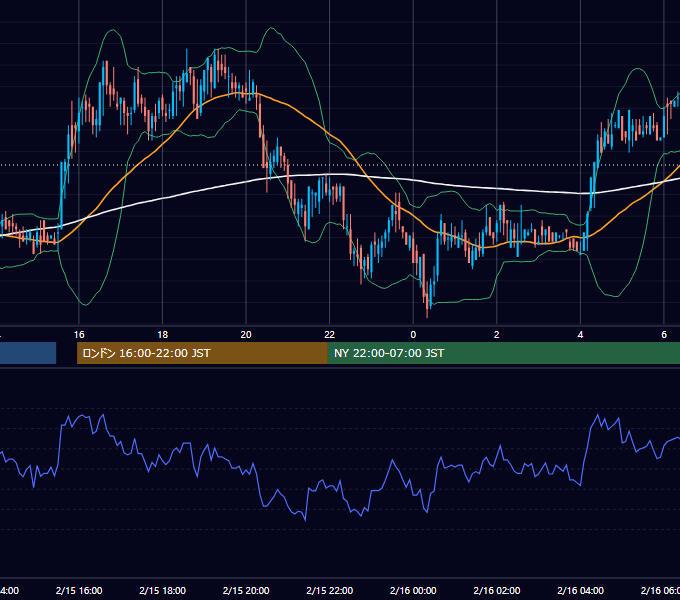Image resolution: width=680 pixels, height=600 pixels.
Task: Click the blue session bar before London
Action: [x=28, y=353]
